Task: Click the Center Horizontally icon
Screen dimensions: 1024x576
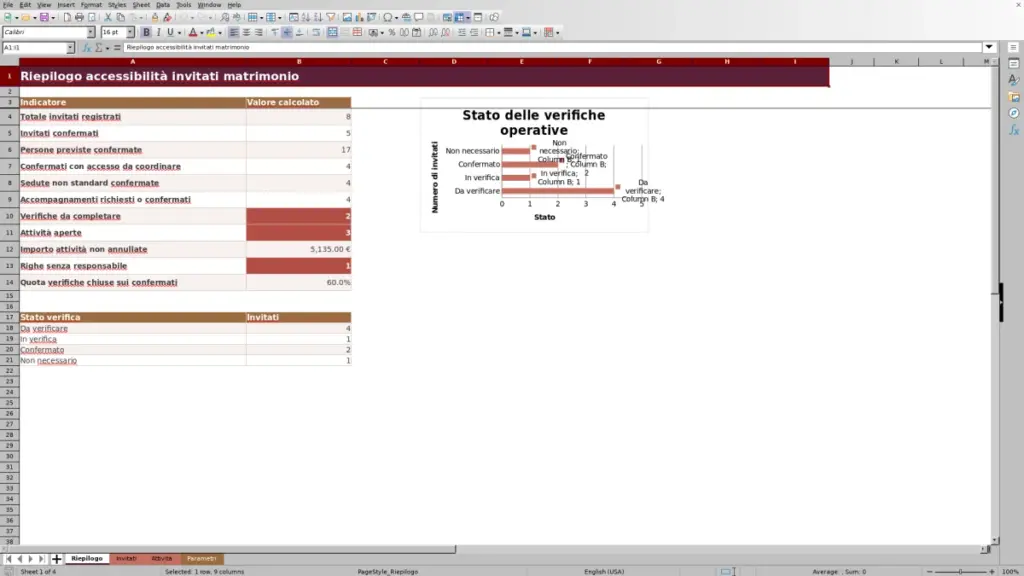Action: click(246, 33)
